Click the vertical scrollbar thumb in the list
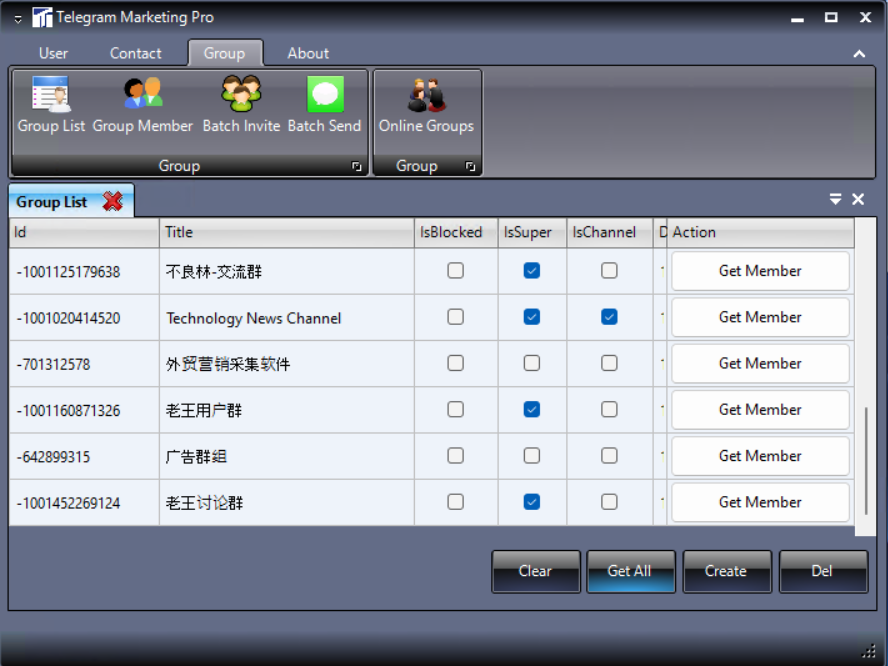 tap(866, 463)
